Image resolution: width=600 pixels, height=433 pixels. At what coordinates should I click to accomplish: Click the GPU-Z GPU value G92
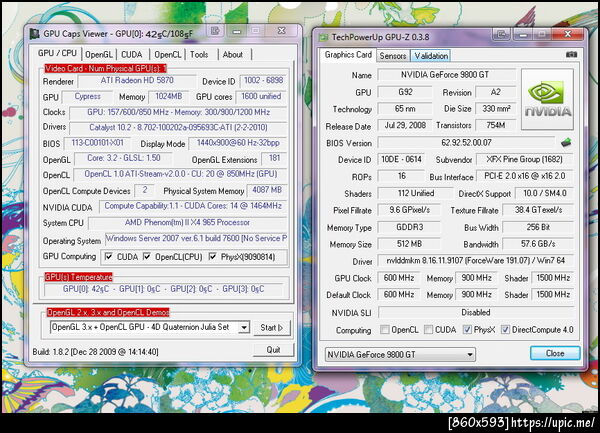coord(405,92)
